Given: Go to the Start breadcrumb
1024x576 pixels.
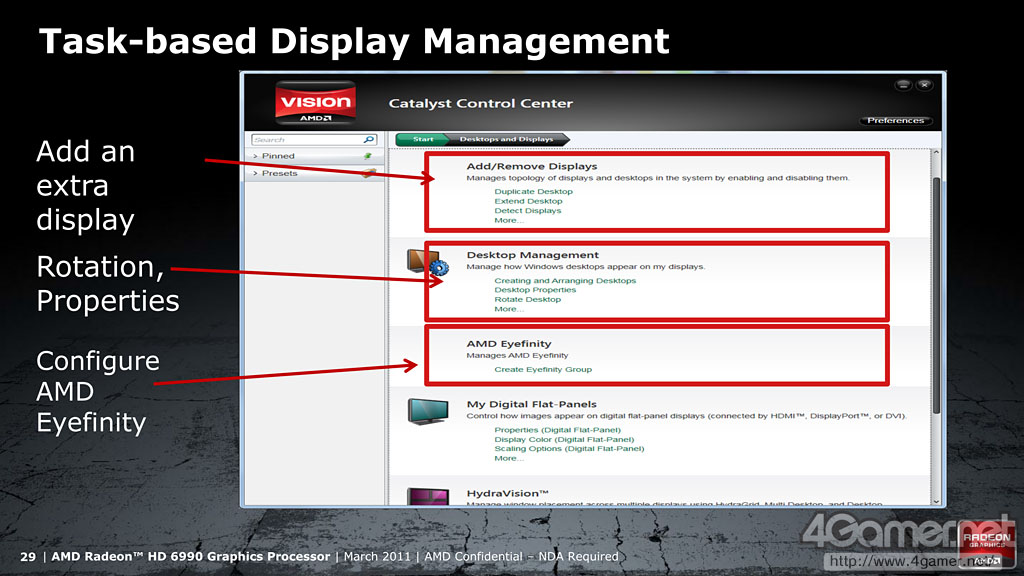Looking at the screenshot, I should 422,139.
